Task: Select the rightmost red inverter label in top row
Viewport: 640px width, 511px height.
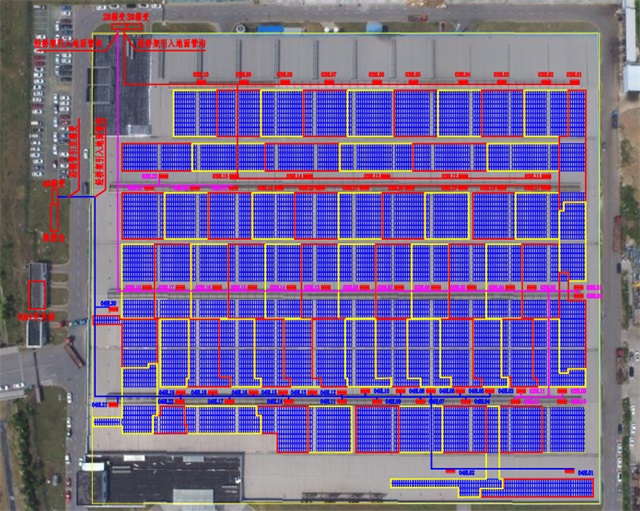Action: 573,75
